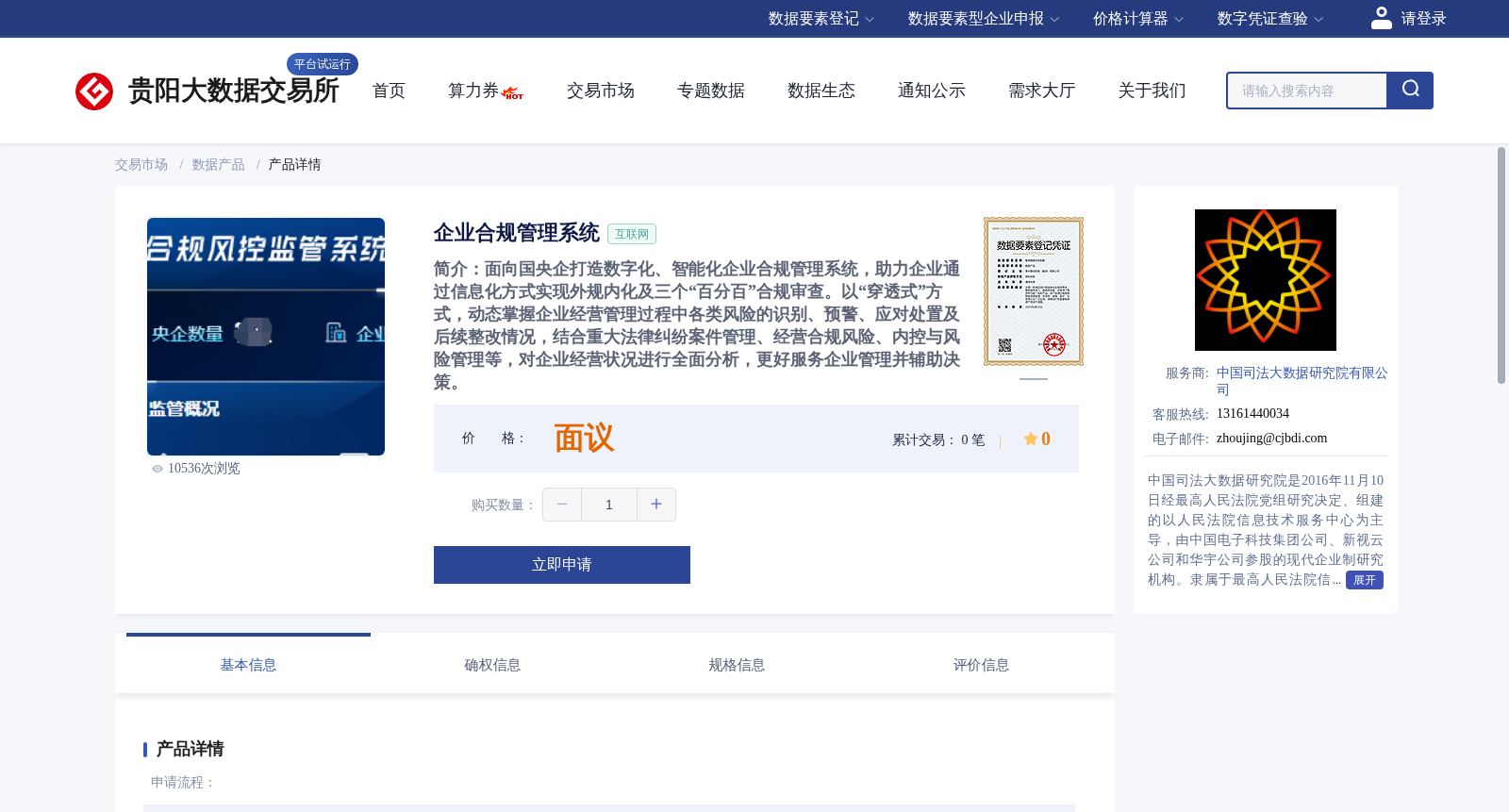Click the eye view-count icon

(158, 469)
